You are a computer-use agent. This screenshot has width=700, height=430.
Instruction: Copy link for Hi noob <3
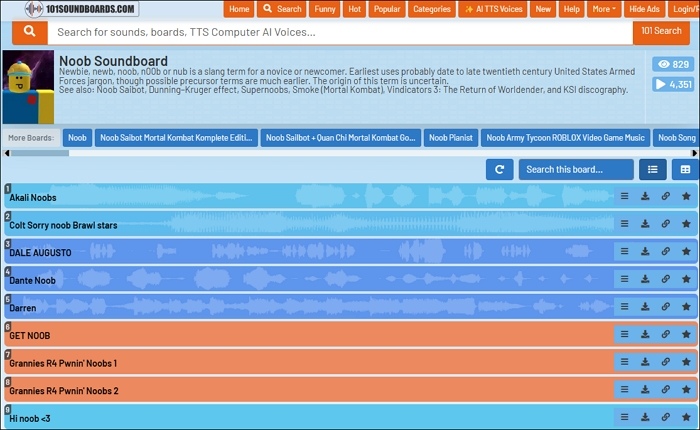666,417
